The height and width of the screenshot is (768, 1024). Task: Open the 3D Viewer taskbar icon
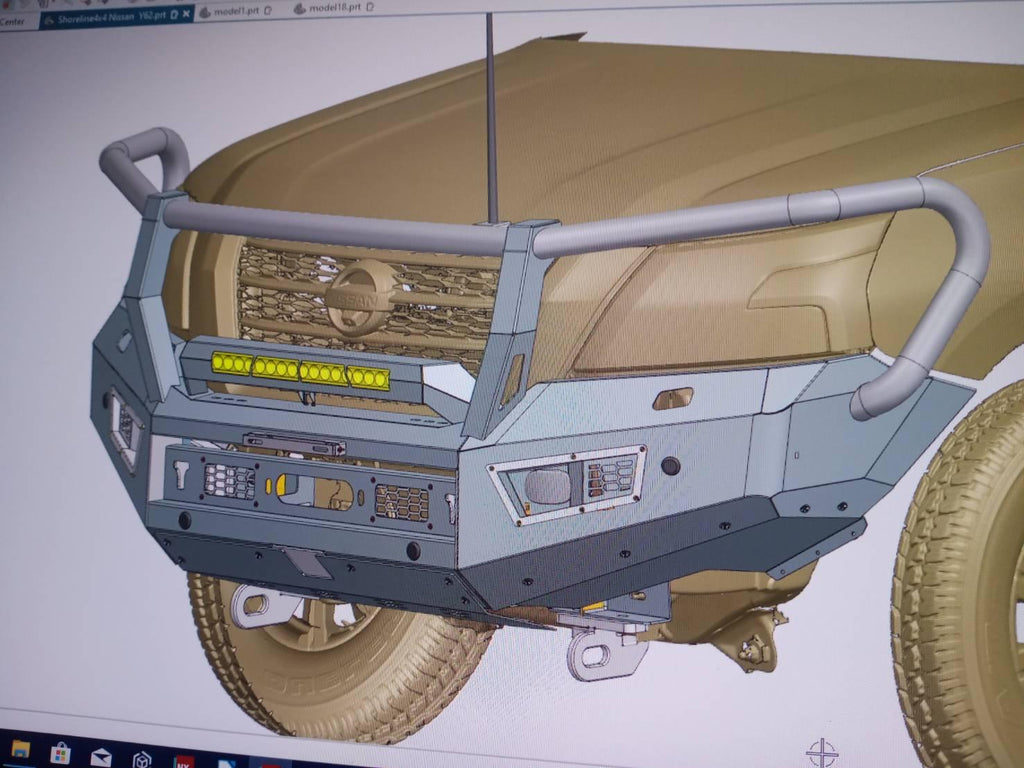142,760
